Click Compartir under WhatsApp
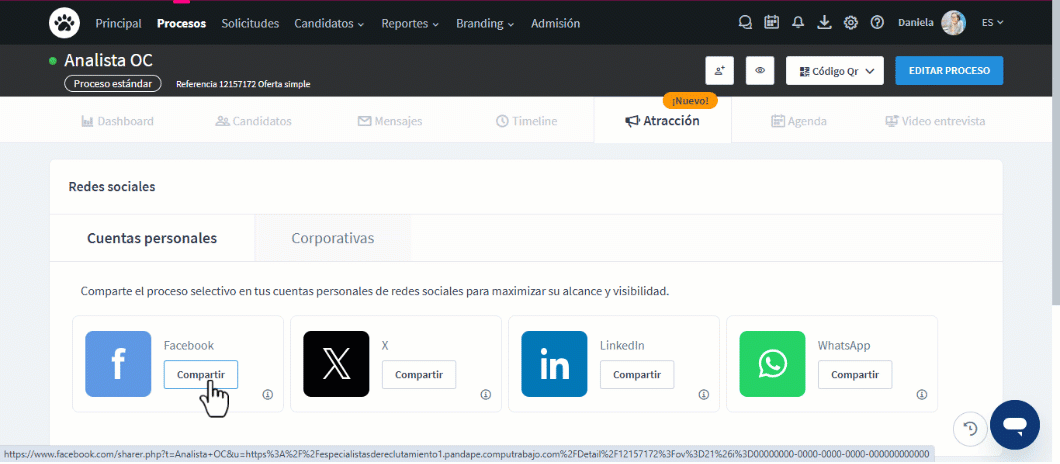 [855, 374]
